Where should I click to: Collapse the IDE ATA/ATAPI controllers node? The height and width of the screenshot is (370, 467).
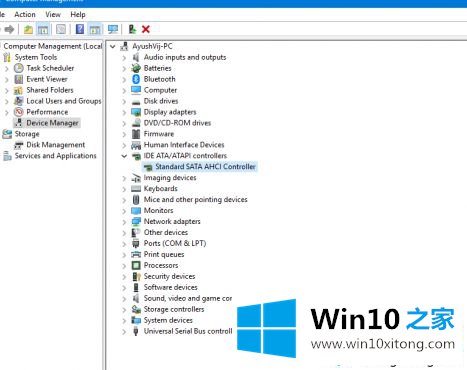click(124, 156)
